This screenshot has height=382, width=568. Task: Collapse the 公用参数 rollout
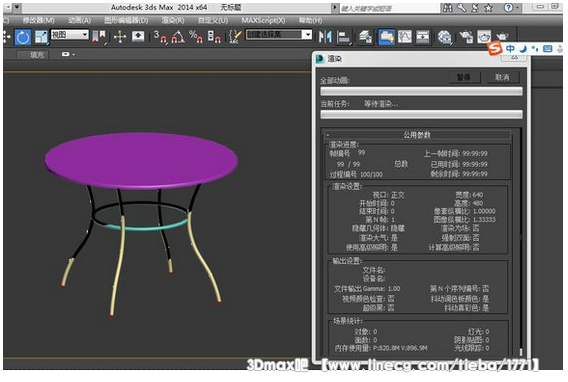click(417, 135)
